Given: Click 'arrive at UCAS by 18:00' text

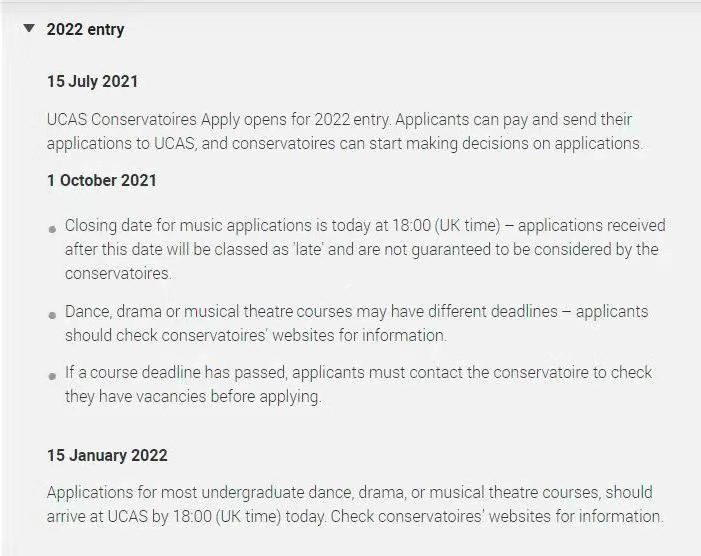Looking at the screenshot, I should [x=129, y=516].
